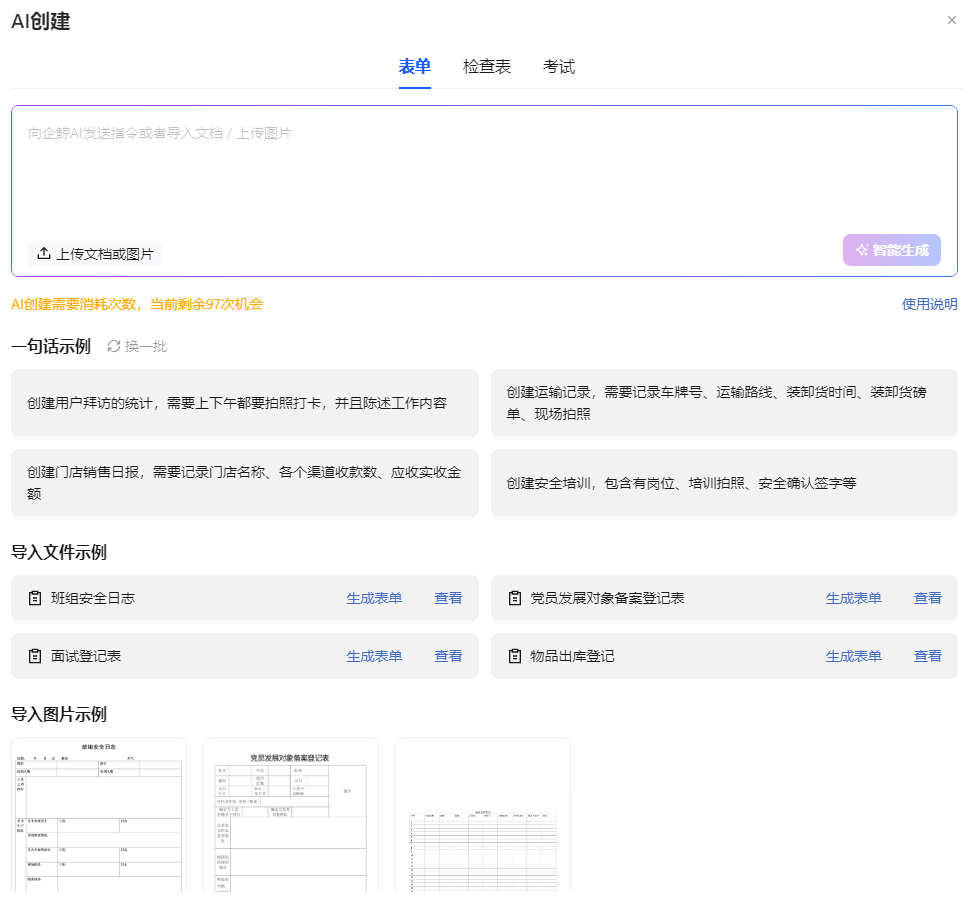The width and height of the screenshot is (973, 906).
Task: Click the clipboard icon for 物品出库登记
Action: [515, 656]
